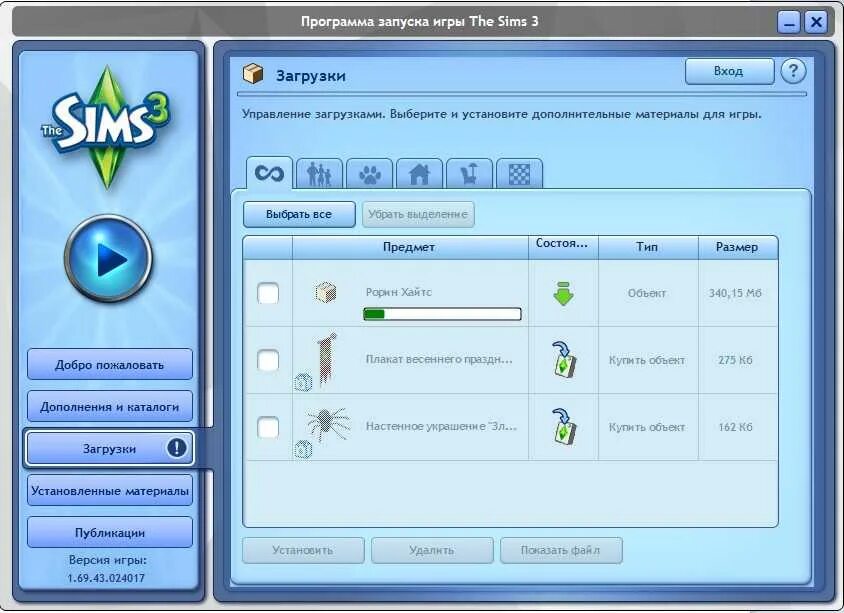Click the Удалить button
Screen dimensions: 844x613
click(x=432, y=550)
